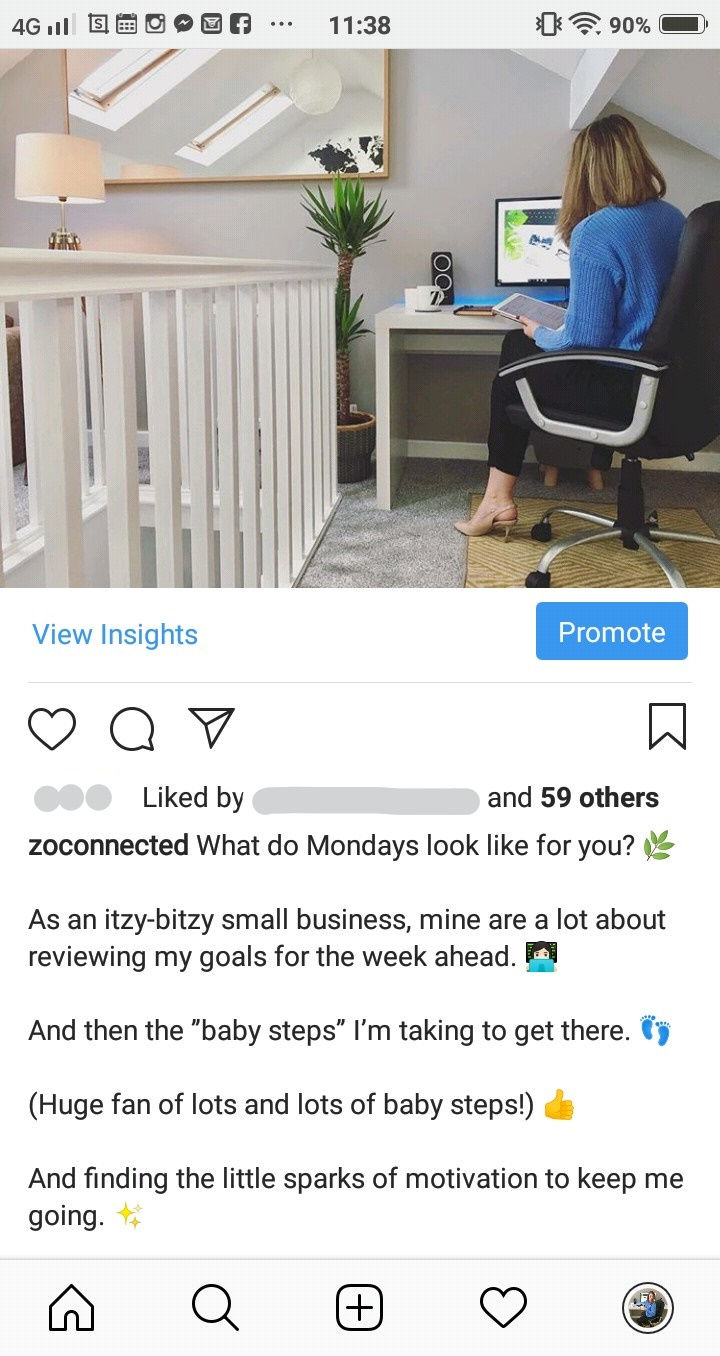The height and width of the screenshot is (1356, 720).
Task: Tap the home office post photo
Action: pos(360,318)
